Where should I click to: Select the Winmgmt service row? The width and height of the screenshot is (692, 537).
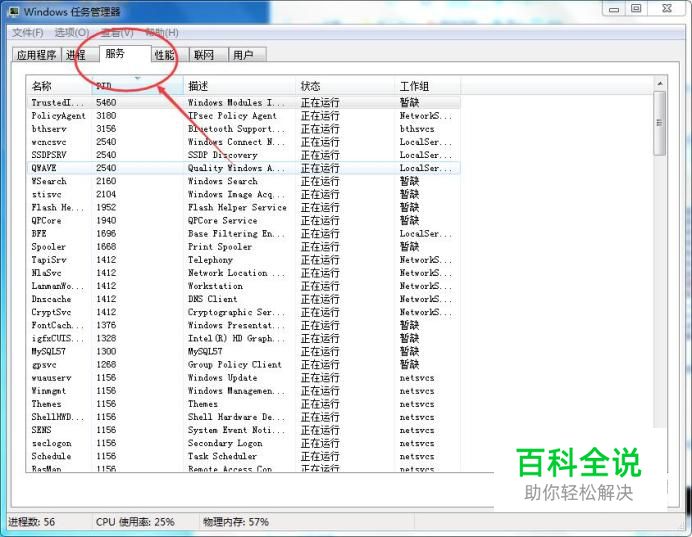[243, 391]
